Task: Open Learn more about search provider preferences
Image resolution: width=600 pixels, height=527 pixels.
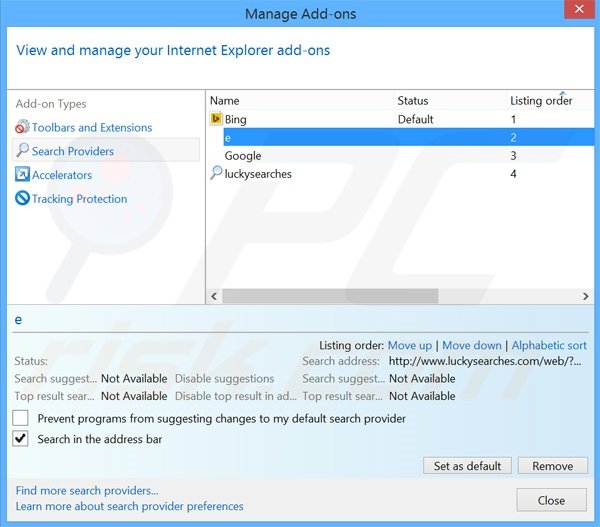Action: [x=129, y=506]
